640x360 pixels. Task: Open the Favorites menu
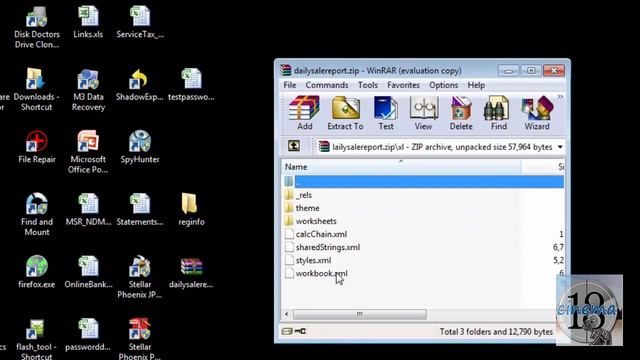coord(403,85)
